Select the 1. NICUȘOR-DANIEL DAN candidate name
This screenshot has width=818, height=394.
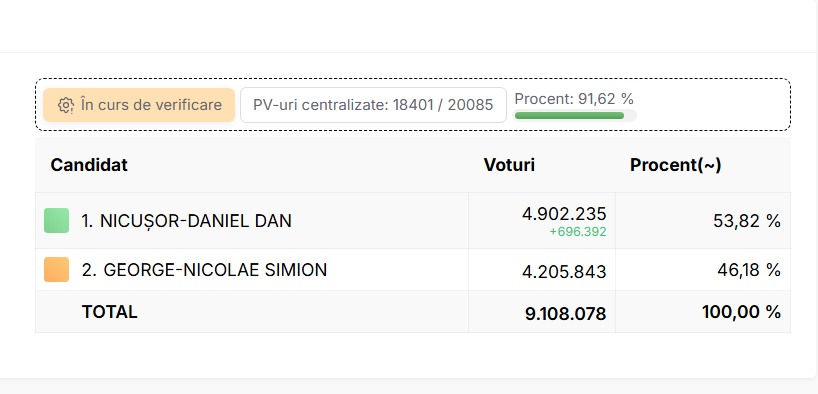[186, 221]
